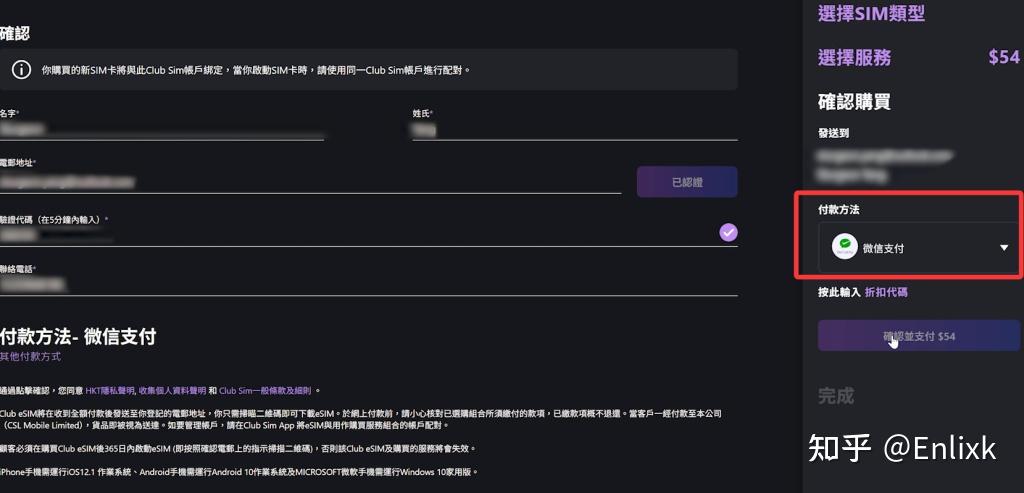
Task: Click the info icon in the notice banner
Action: [x=21, y=70]
